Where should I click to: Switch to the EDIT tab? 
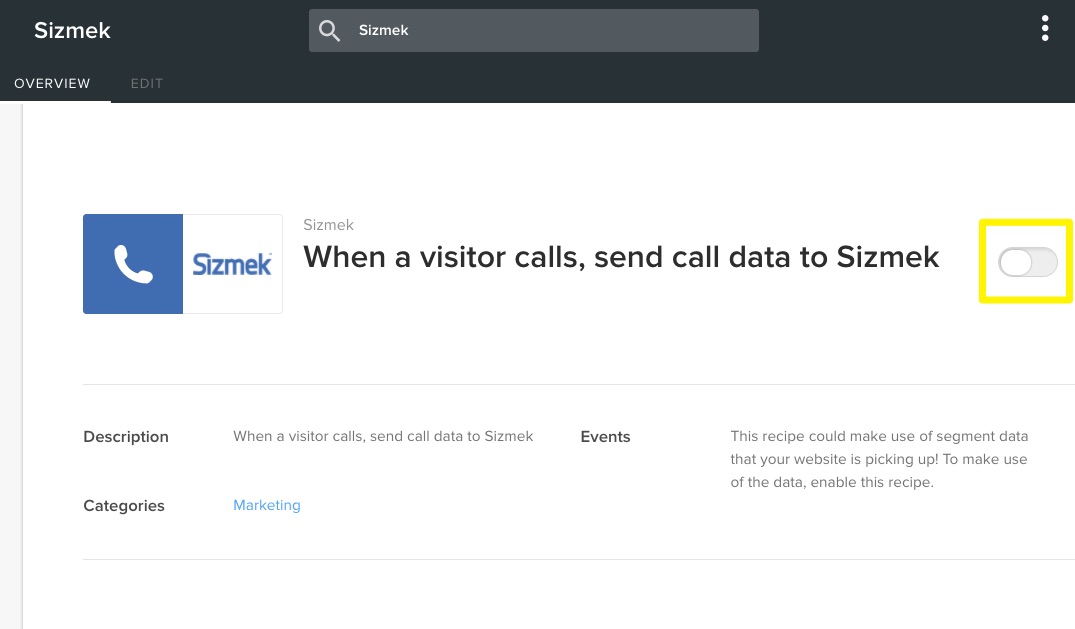pos(146,83)
